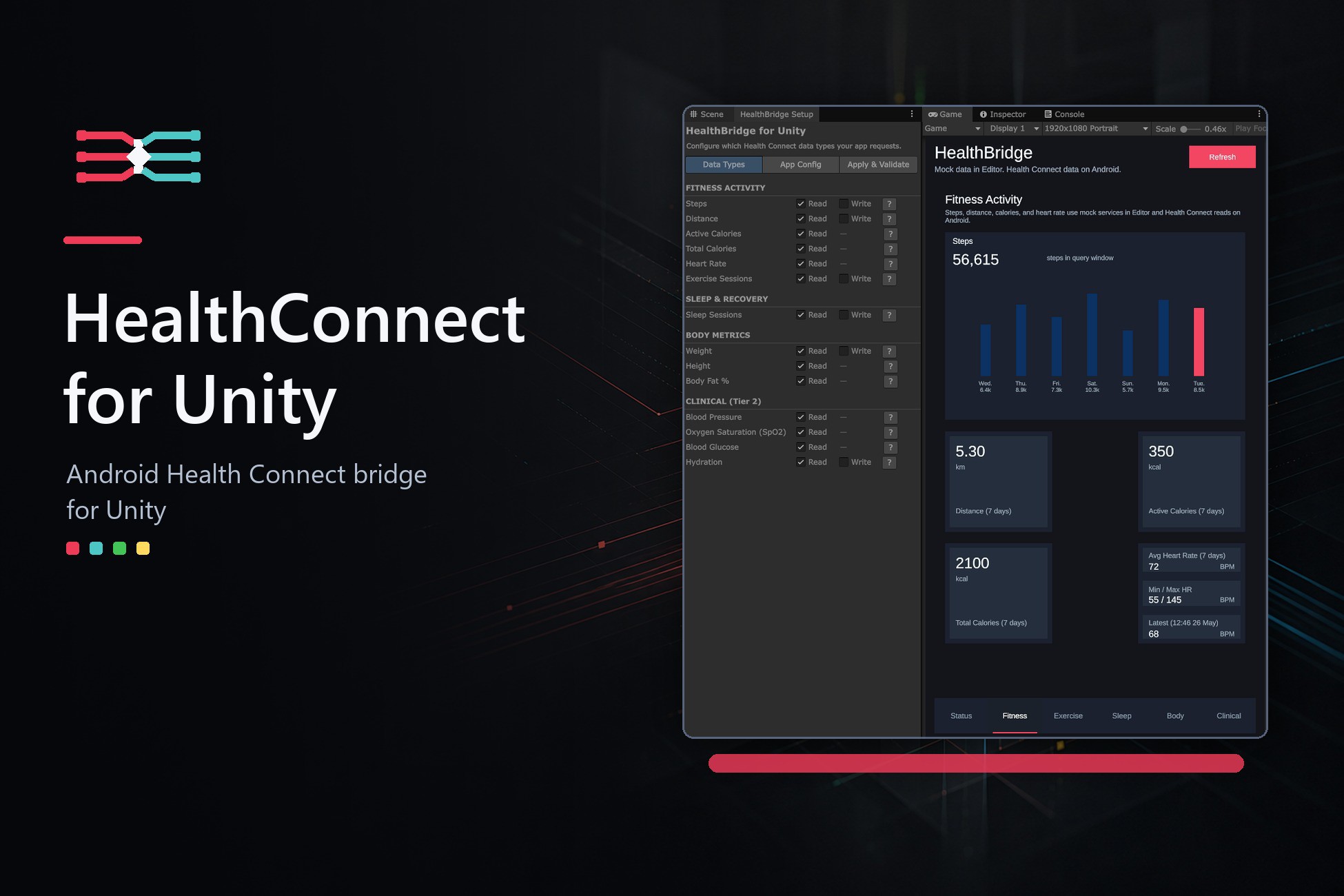Viewport: 1344px width, 896px height.
Task: Open help for the Distance row
Action: 890,219
